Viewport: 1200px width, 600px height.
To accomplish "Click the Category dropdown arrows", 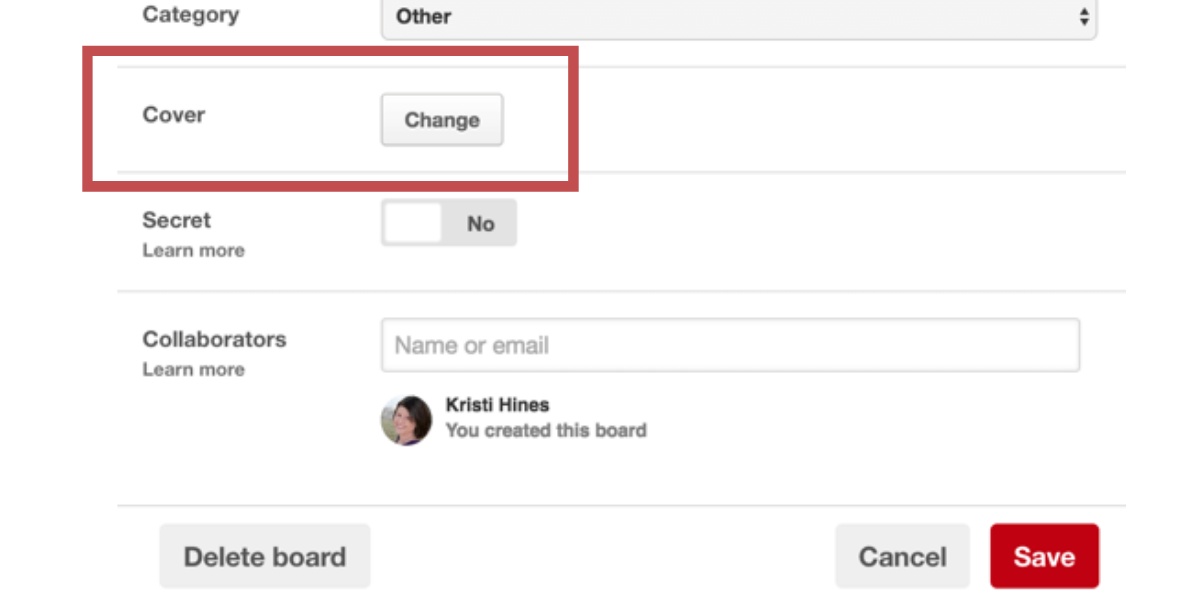I will coord(1083,16).
